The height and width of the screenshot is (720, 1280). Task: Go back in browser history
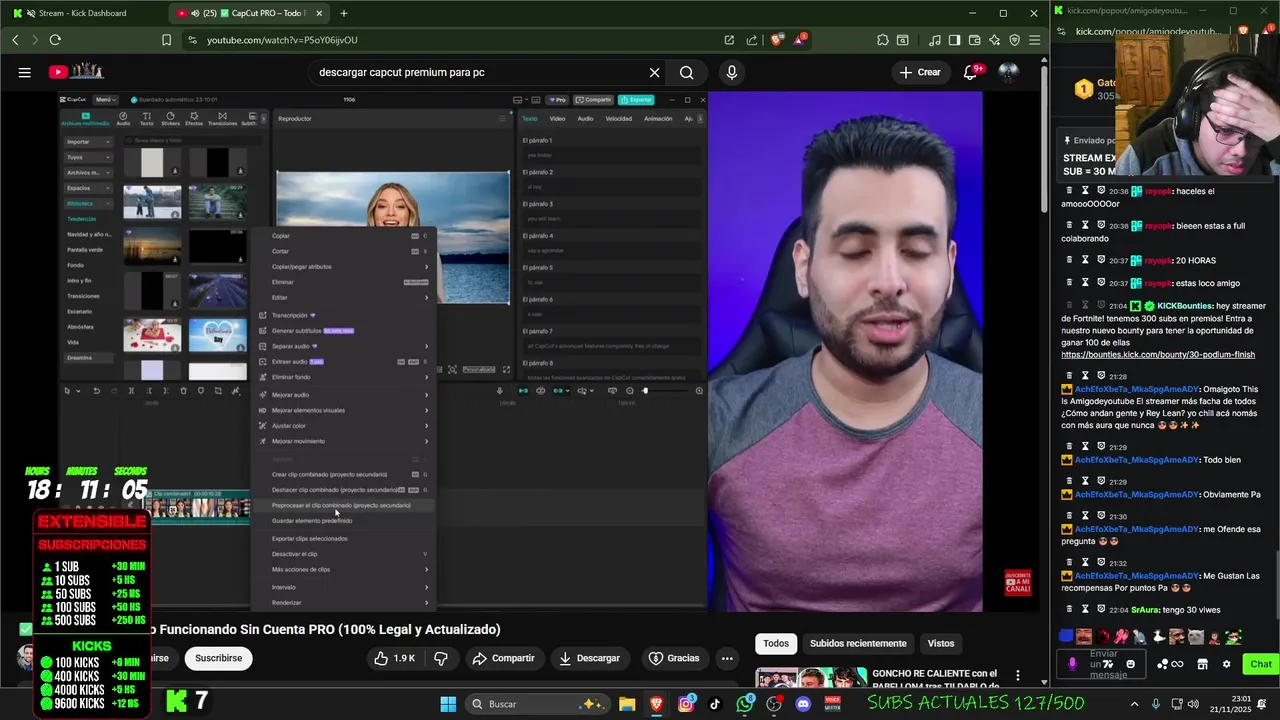pyautogui.click(x=15, y=40)
